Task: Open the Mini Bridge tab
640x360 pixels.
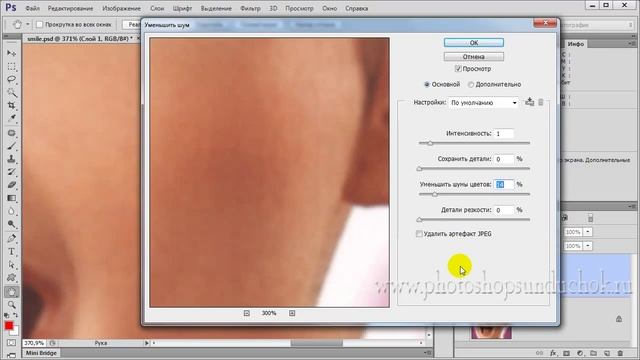Action: (x=41, y=353)
